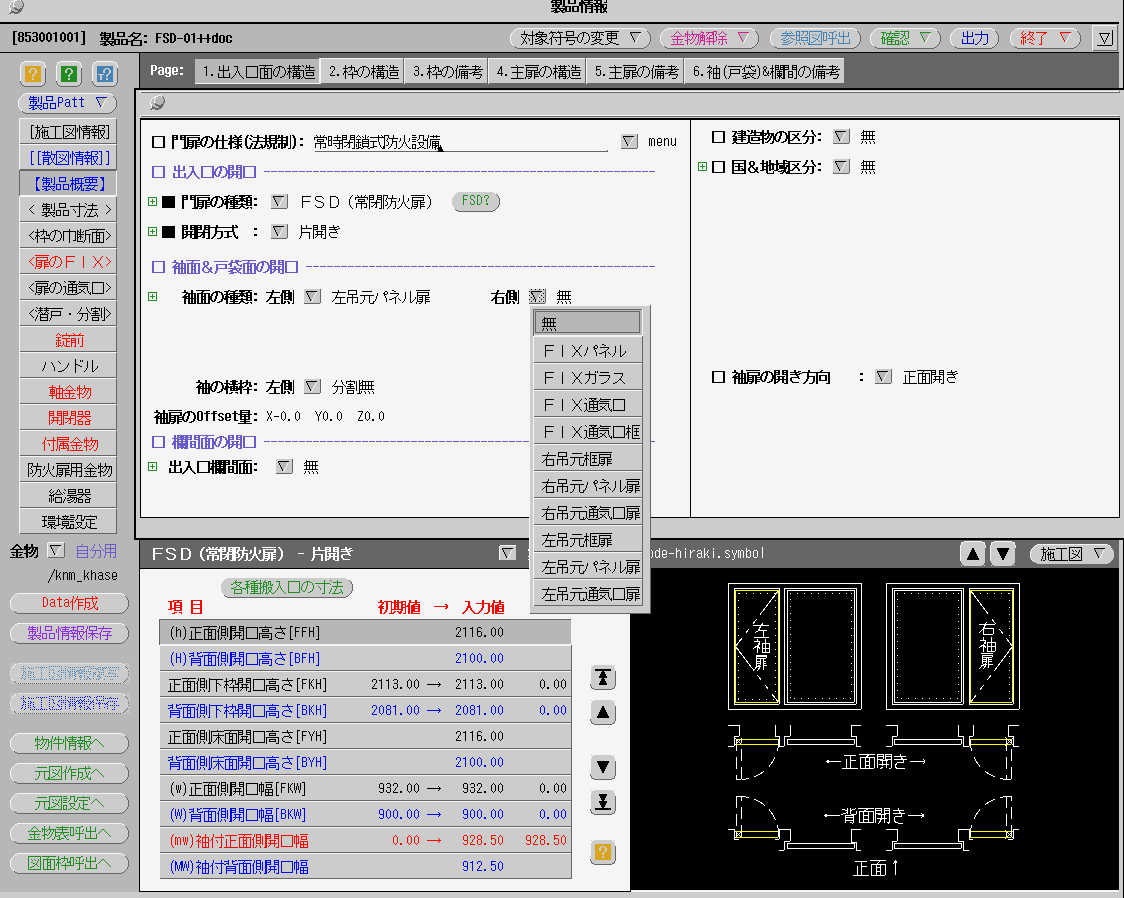The width and height of the screenshot is (1124, 898).
Task: Click the yellow question mark help icon
Action: (33, 74)
